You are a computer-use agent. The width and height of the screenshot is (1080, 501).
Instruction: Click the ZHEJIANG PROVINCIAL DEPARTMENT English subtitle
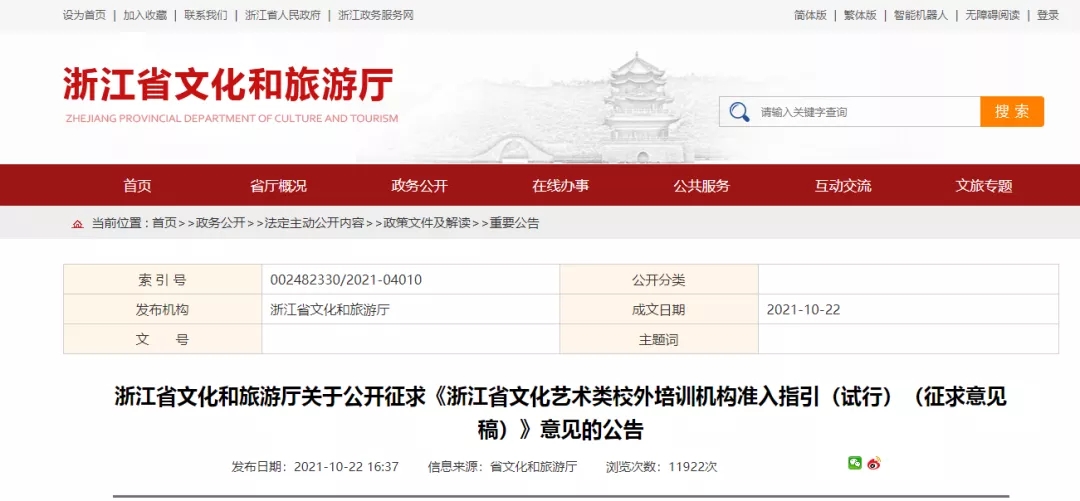tap(231, 119)
